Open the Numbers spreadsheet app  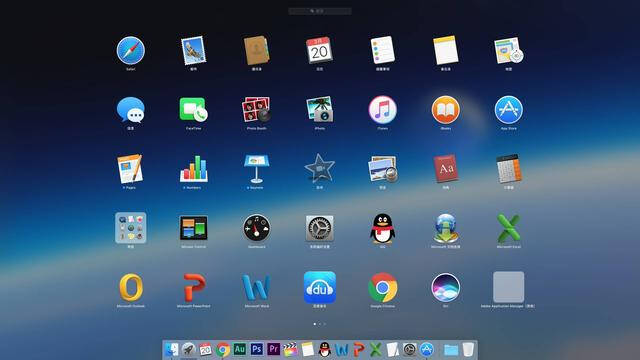(193, 169)
